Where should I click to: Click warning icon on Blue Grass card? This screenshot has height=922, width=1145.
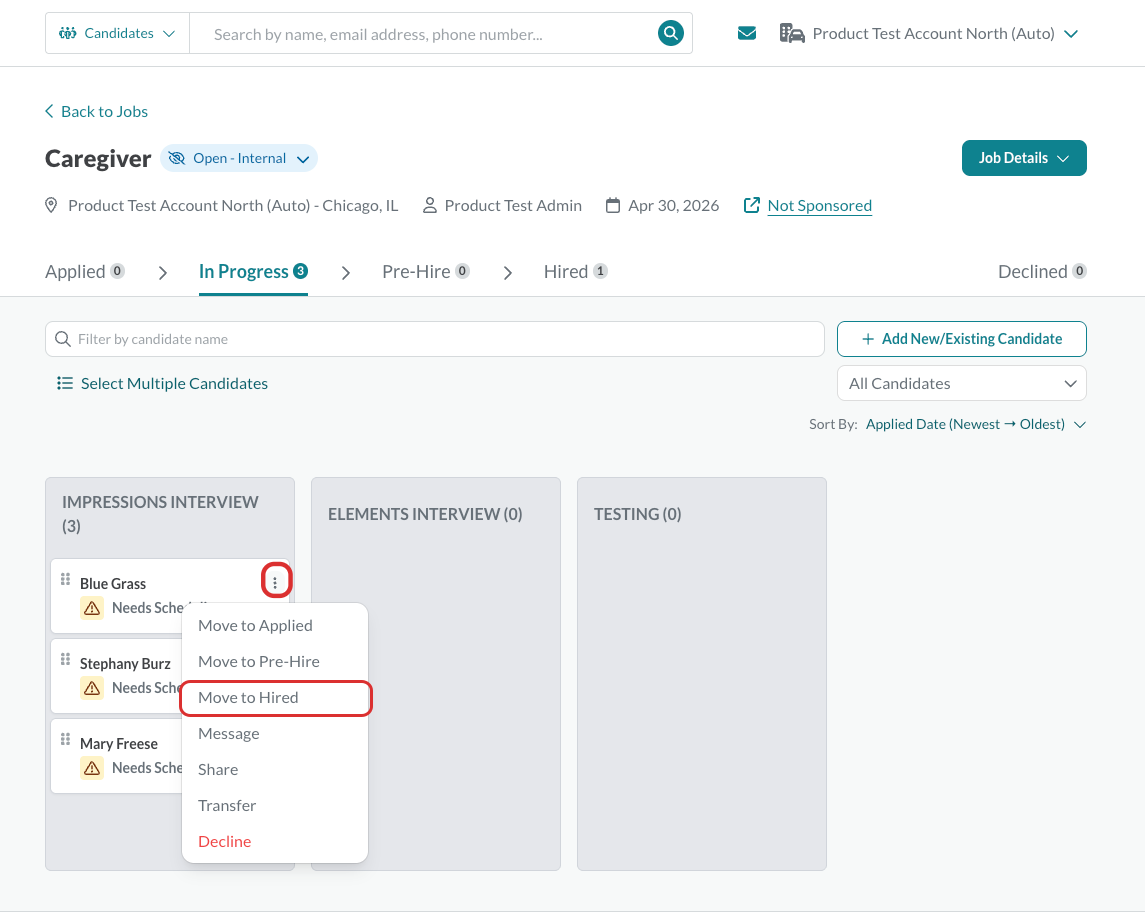coord(92,607)
